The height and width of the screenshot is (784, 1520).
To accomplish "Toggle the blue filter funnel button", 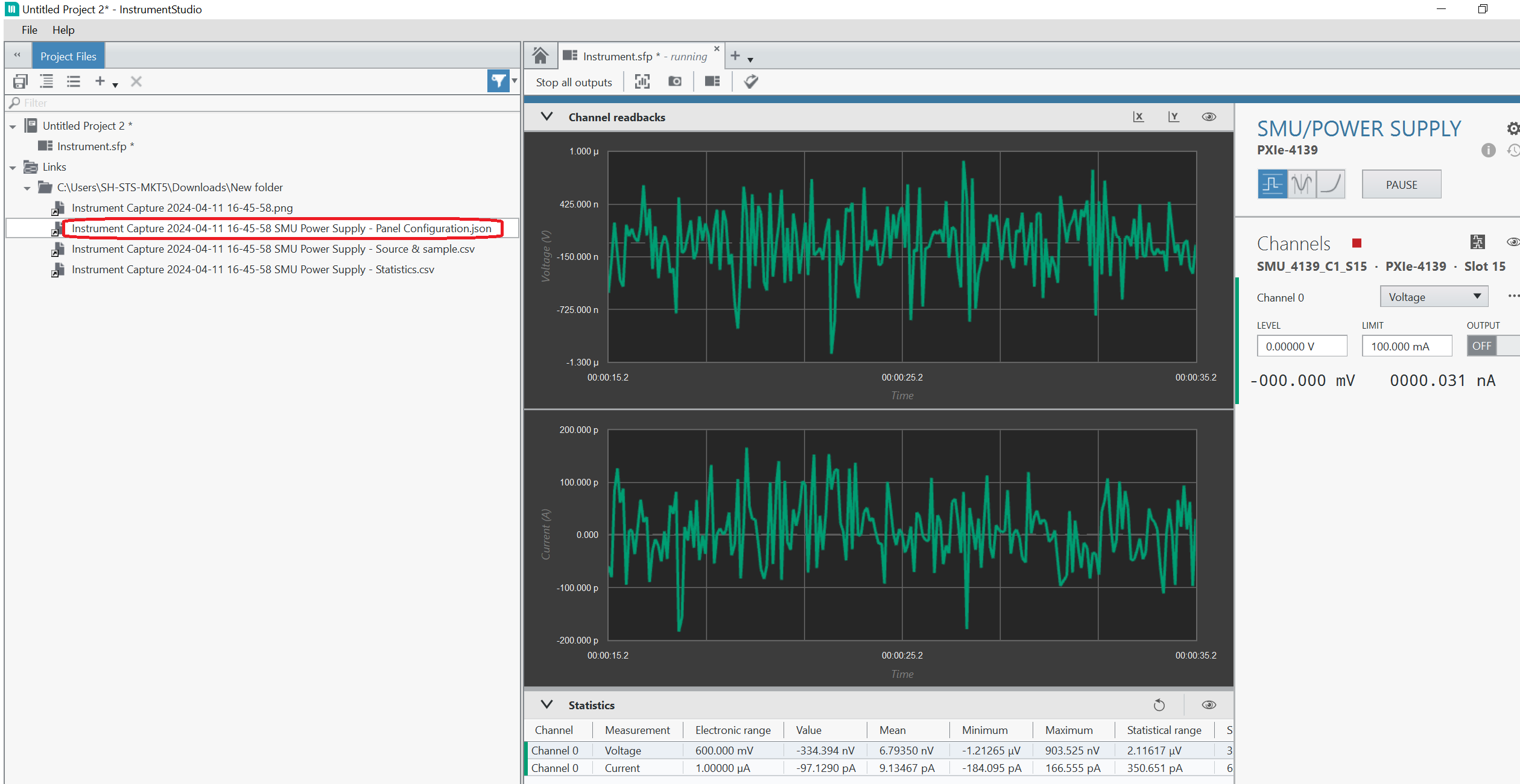I will (498, 81).
